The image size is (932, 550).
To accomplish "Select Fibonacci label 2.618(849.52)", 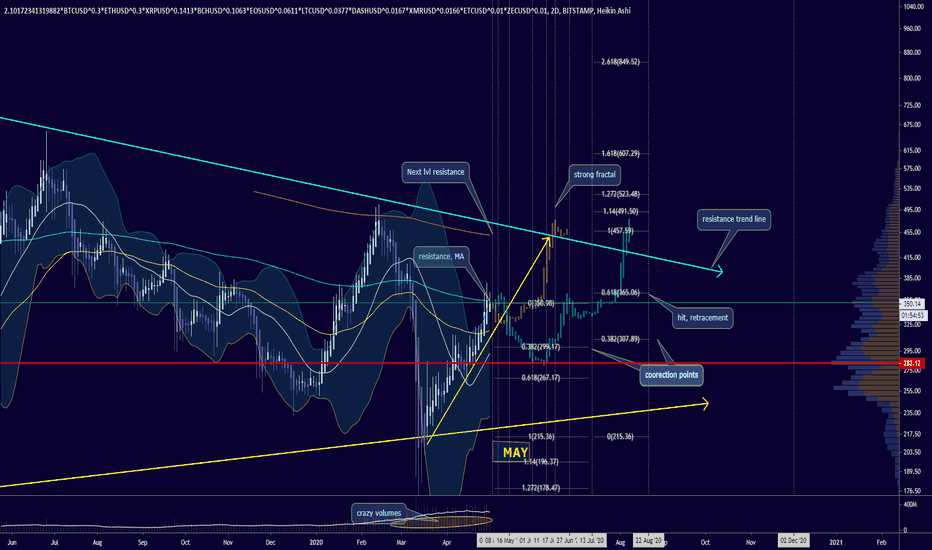I will (x=620, y=62).
